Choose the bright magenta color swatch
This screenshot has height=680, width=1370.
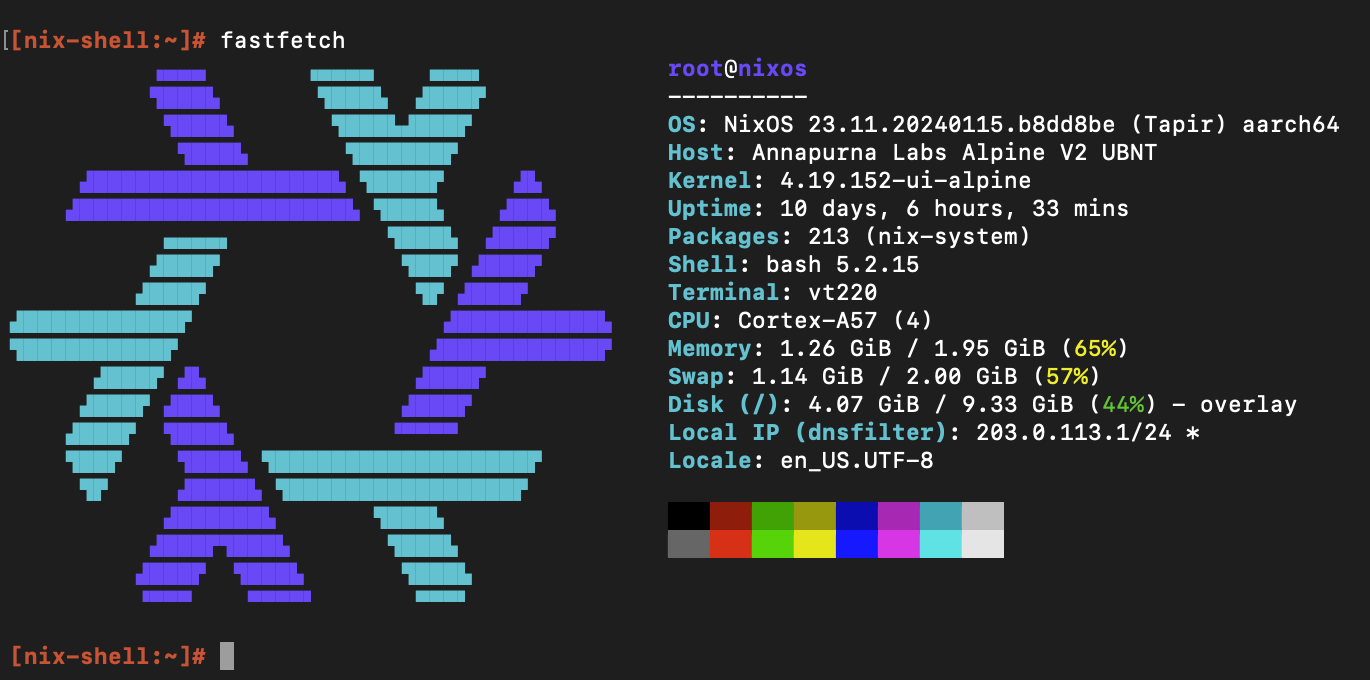pos(898,544)
